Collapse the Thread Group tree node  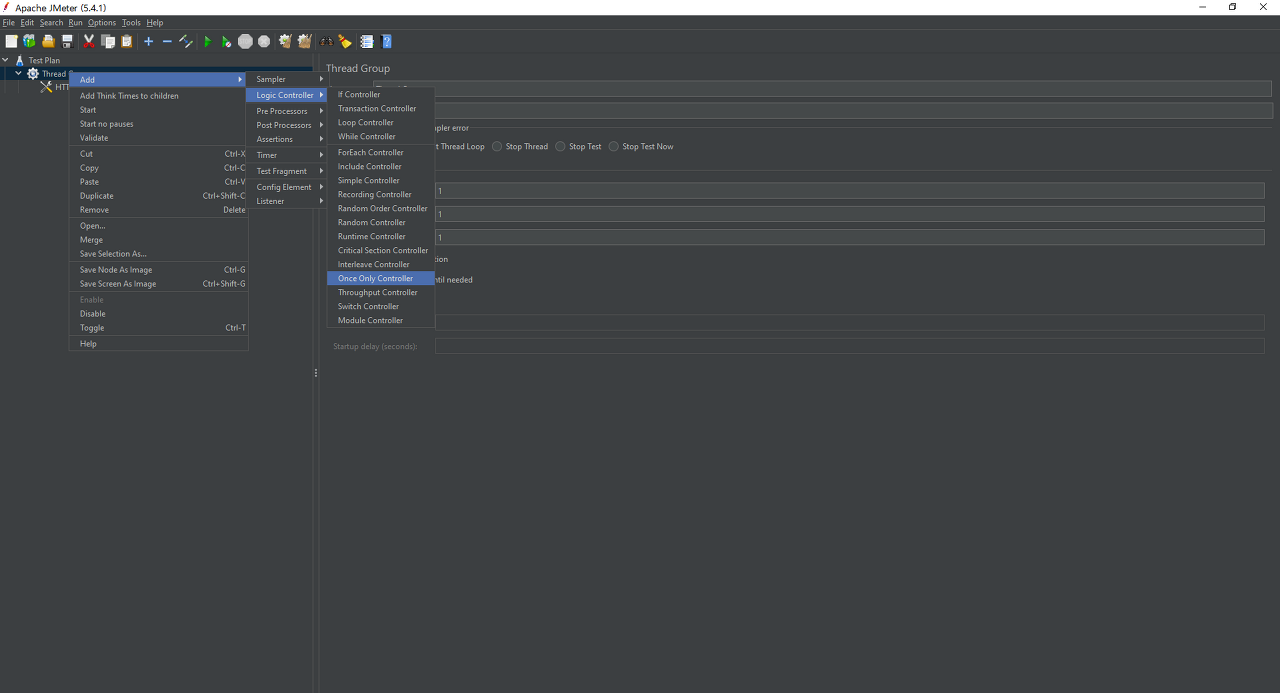click(x=18, y=73)
